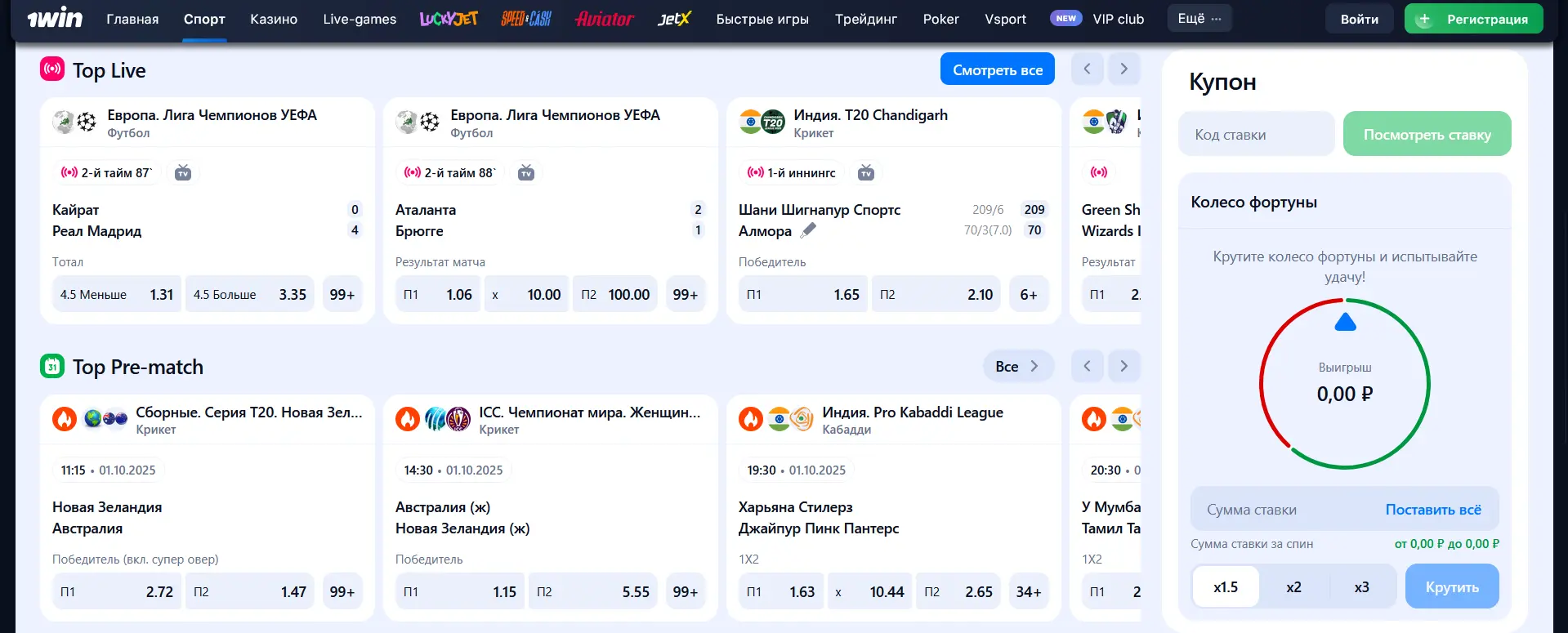The height and width of the screenshot is (633, 1568).
Task: Click the Регистрация button
Action: pos(1473,19)
